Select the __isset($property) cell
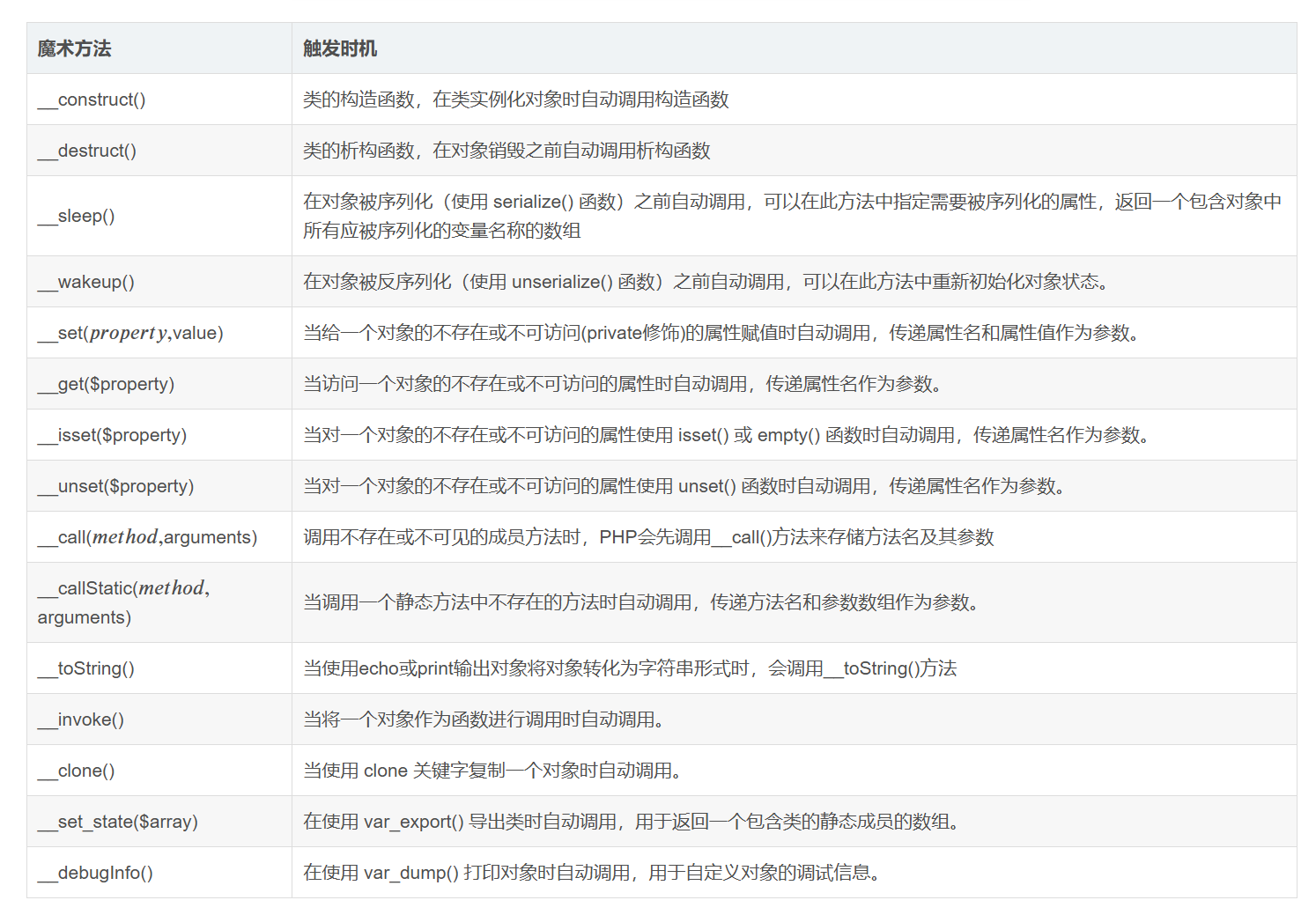This screenshot has width=1316, height=915. [159, 435]
